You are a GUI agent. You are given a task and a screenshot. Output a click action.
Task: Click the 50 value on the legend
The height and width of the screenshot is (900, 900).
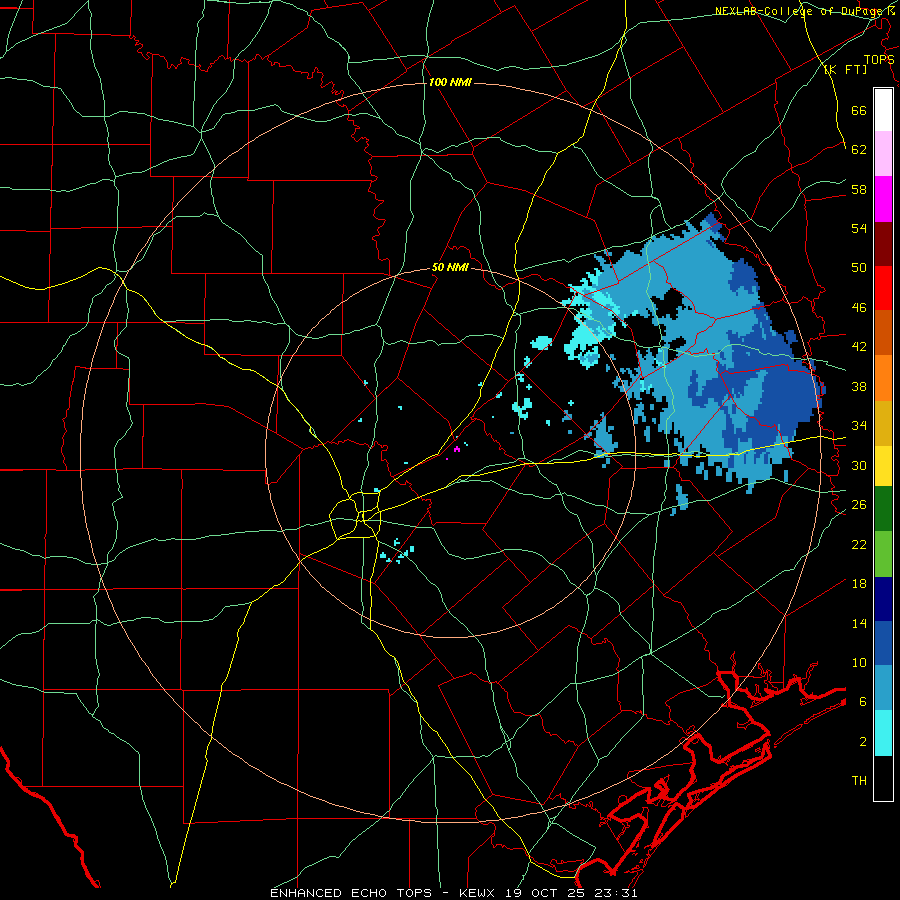coord(859,267)
